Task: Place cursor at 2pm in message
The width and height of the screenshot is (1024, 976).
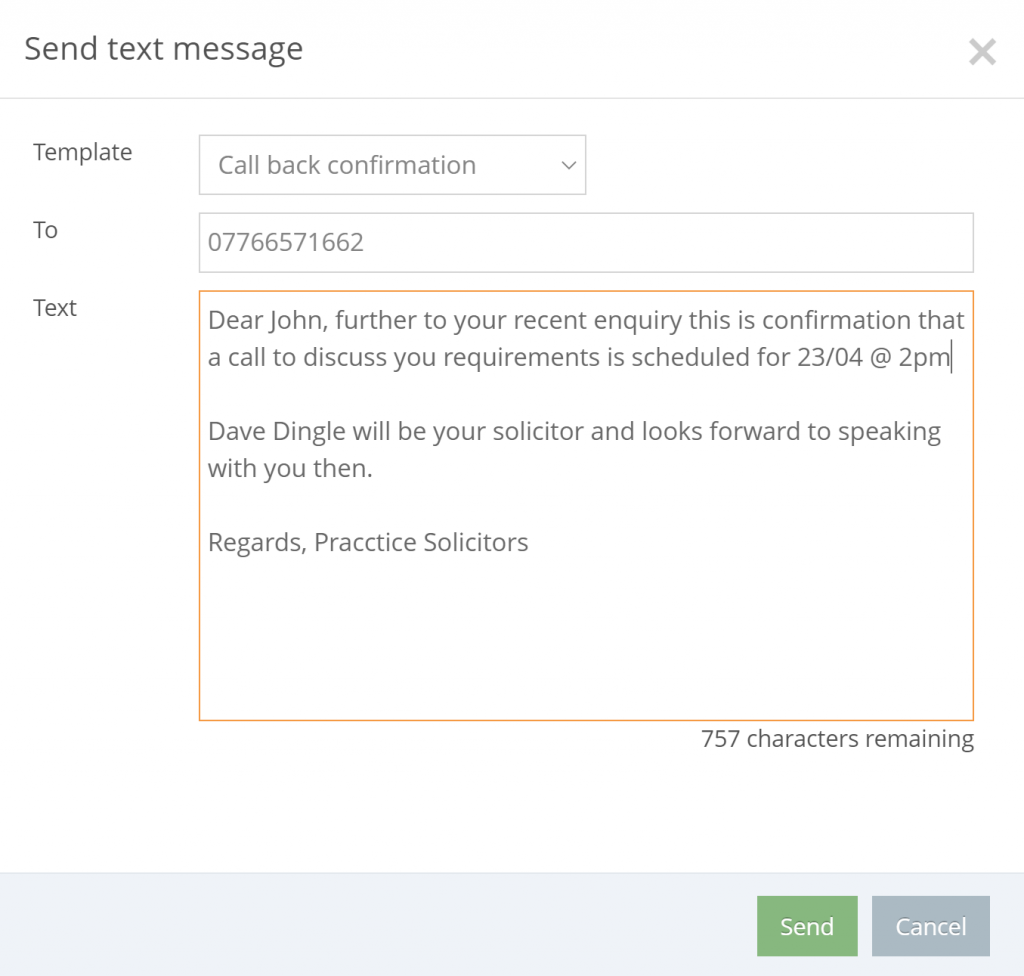Action: tap(924, 358)
